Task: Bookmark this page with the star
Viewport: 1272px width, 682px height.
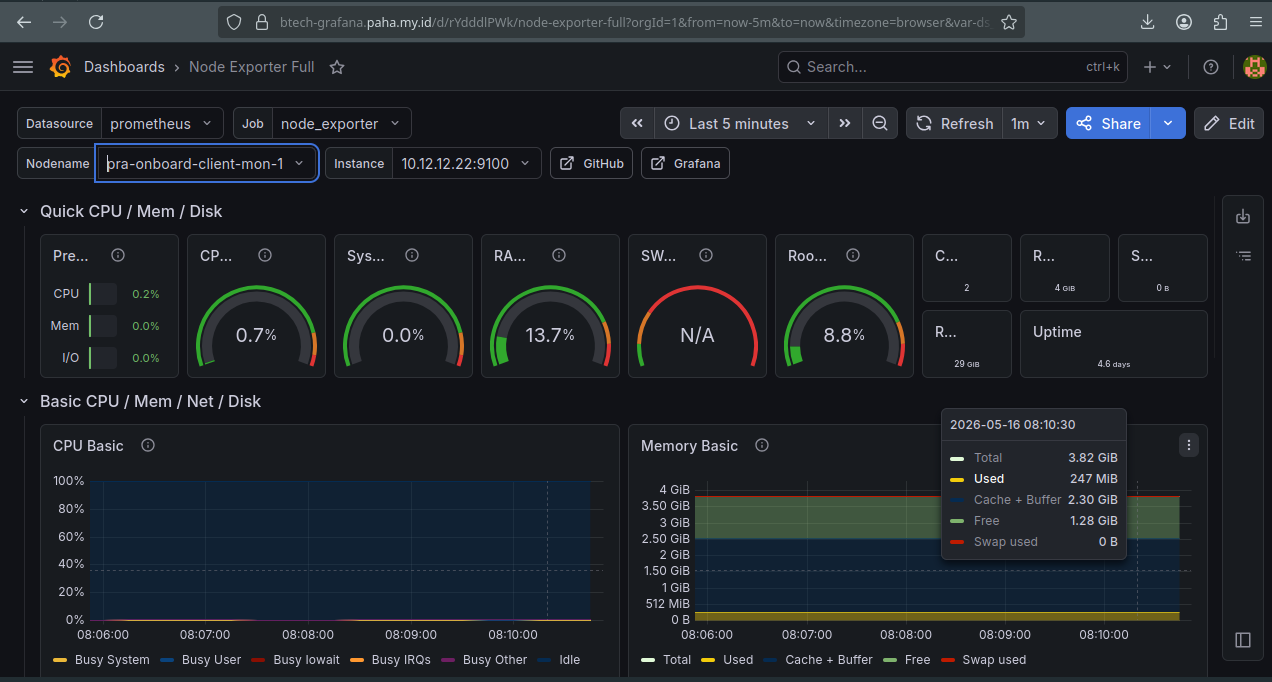Action: 1009,22
